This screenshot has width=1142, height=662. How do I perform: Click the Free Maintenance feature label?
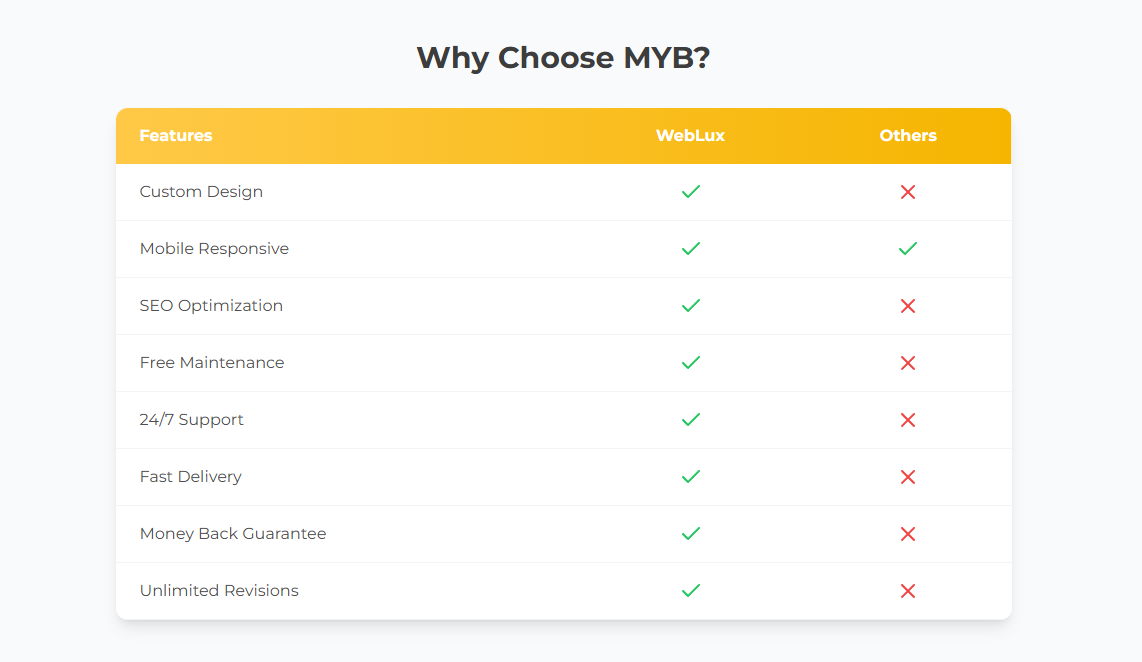pyautogui.click(x=212, y=363)
